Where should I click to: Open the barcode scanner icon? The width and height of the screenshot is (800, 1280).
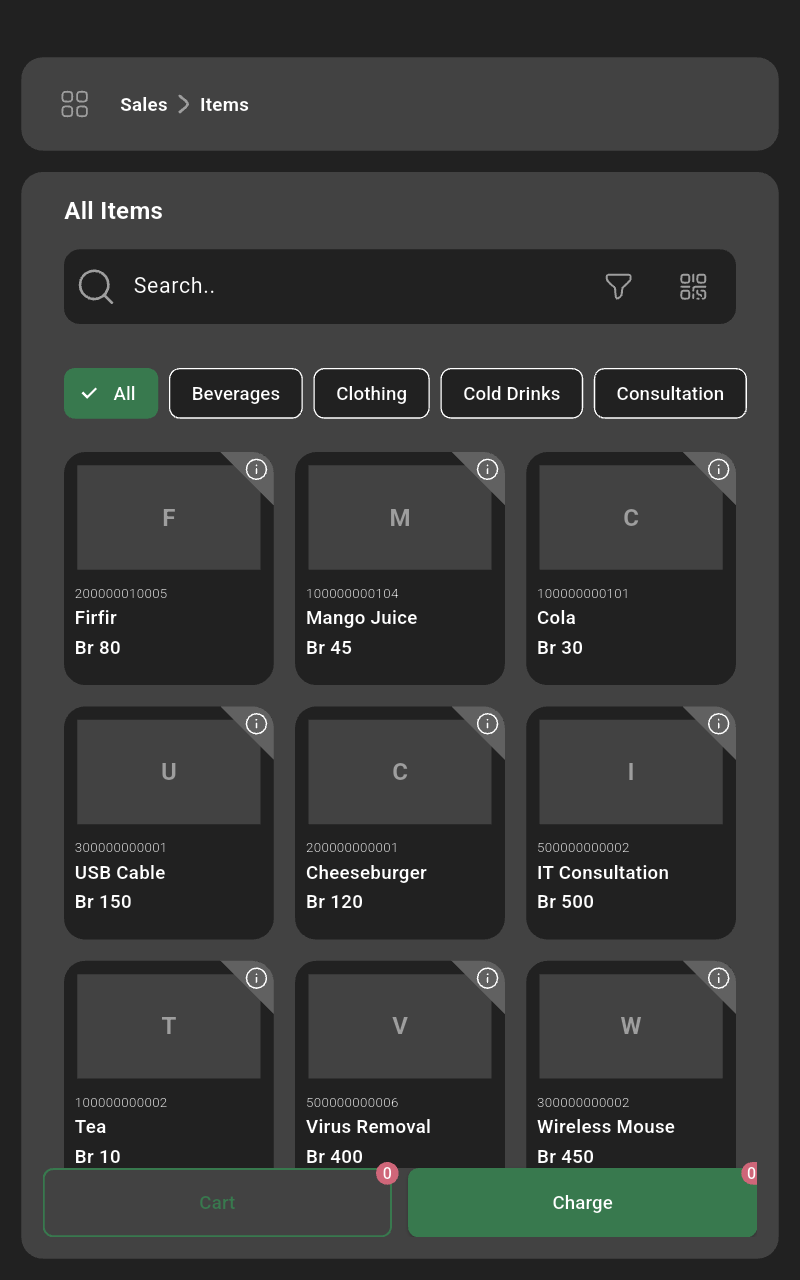[x=692, y=286]
